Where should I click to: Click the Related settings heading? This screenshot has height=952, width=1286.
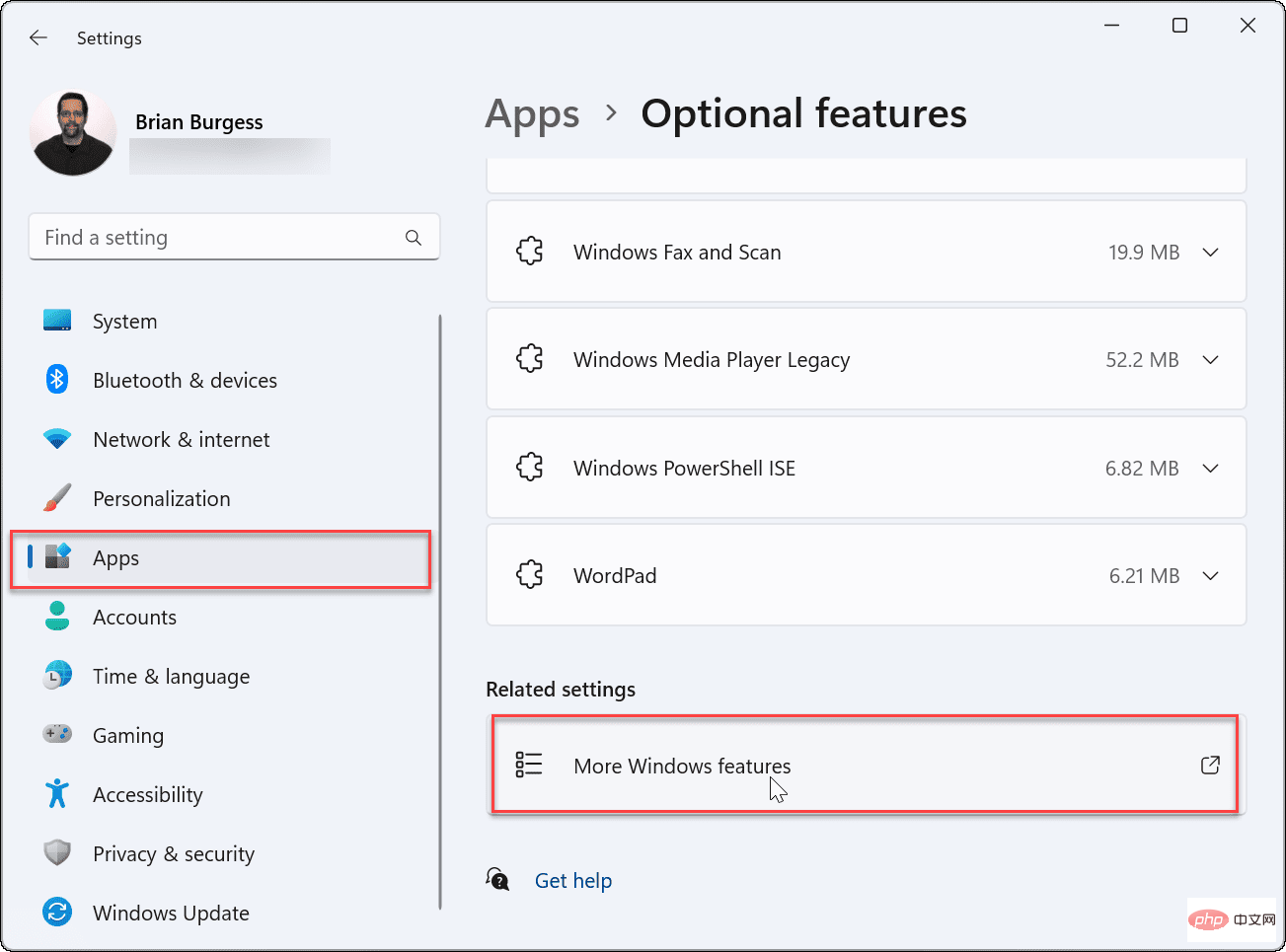(x=561, y=690)
